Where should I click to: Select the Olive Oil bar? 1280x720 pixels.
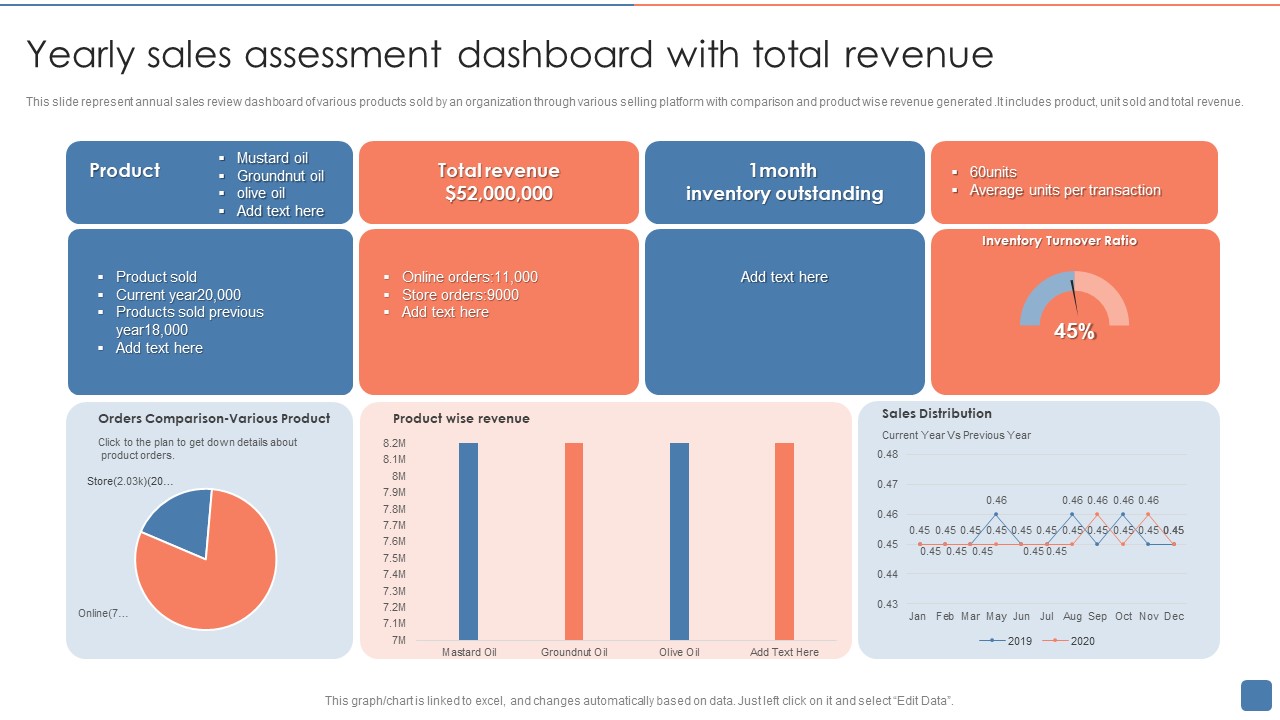point(679,541)
